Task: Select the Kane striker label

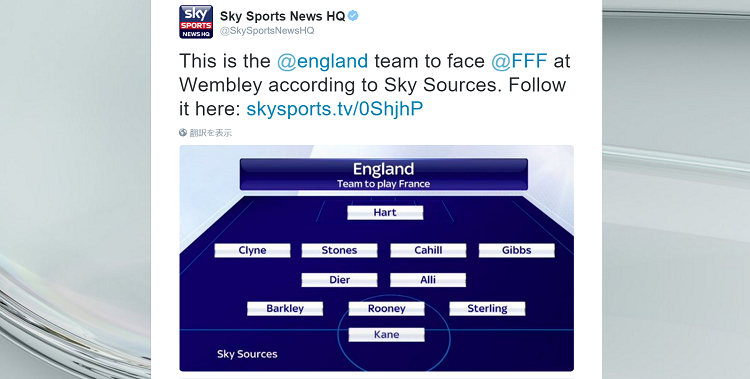Action: point(386,334)
